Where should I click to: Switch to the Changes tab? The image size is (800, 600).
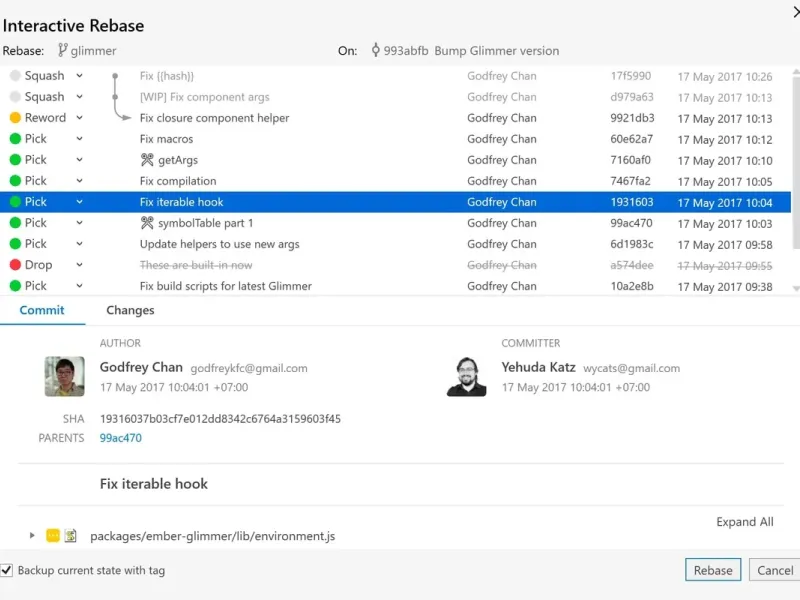pos(130,310)
